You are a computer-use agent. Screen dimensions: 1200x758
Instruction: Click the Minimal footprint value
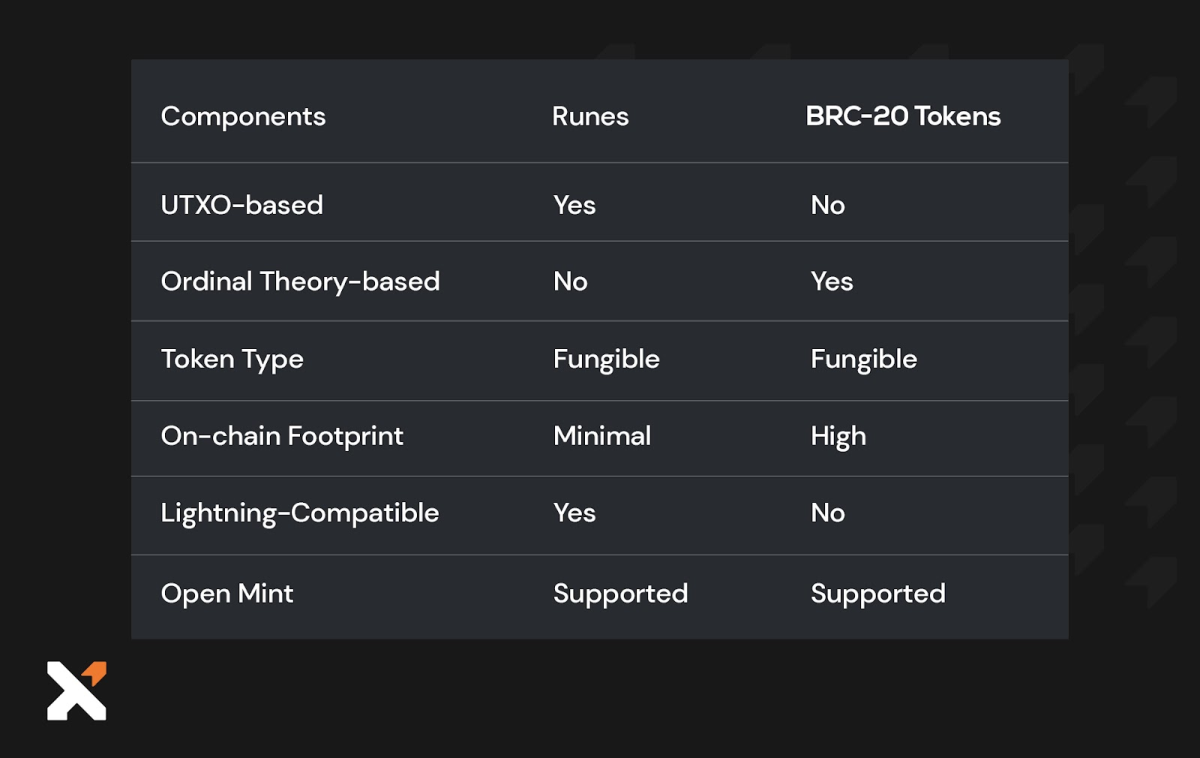point(602,436)
